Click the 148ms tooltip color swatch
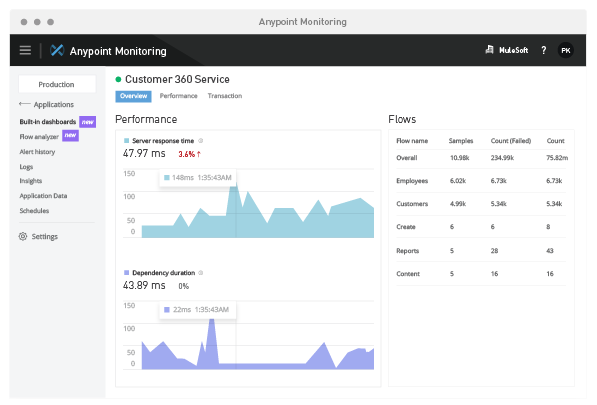The width and height of the screenshot is (597, 405). pyautogui.click(x=166, y=177)
